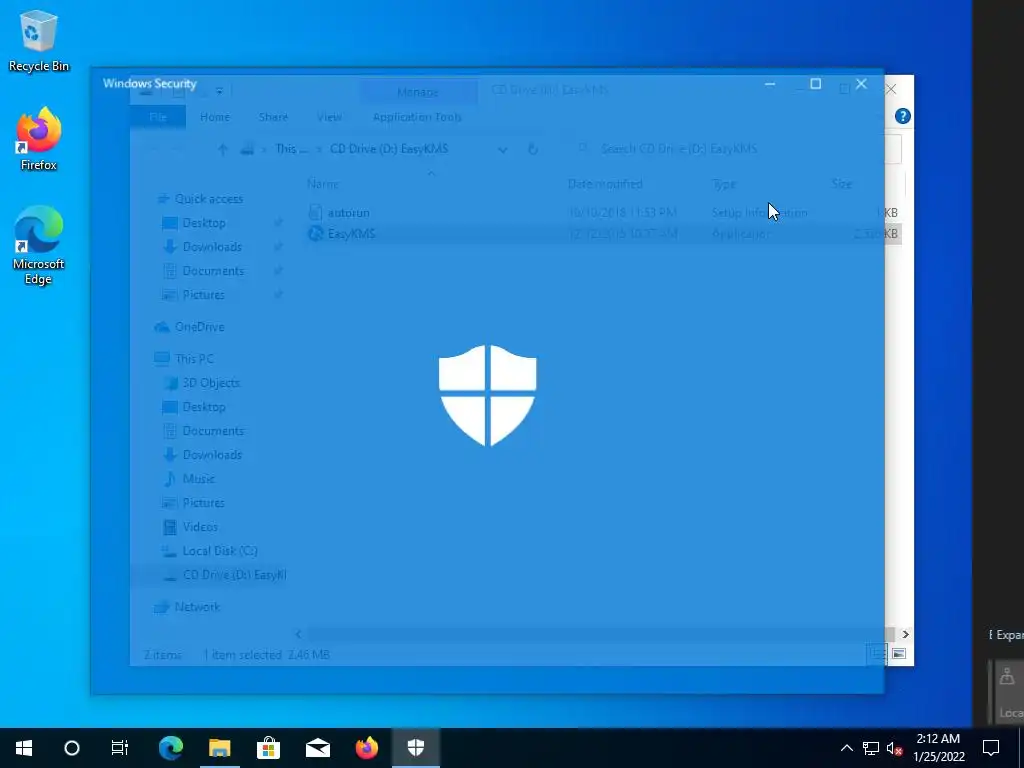Open Quick Access Toolbar customize dropdown

coord(219,91)
